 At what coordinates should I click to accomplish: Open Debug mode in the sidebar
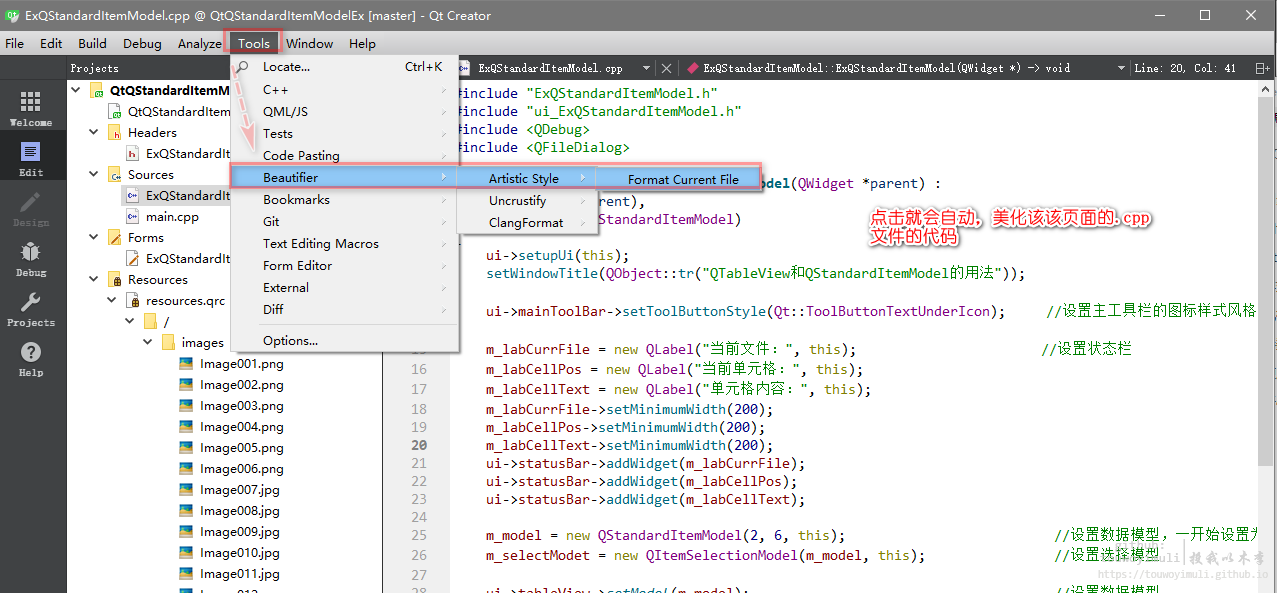tap(31, 258)
